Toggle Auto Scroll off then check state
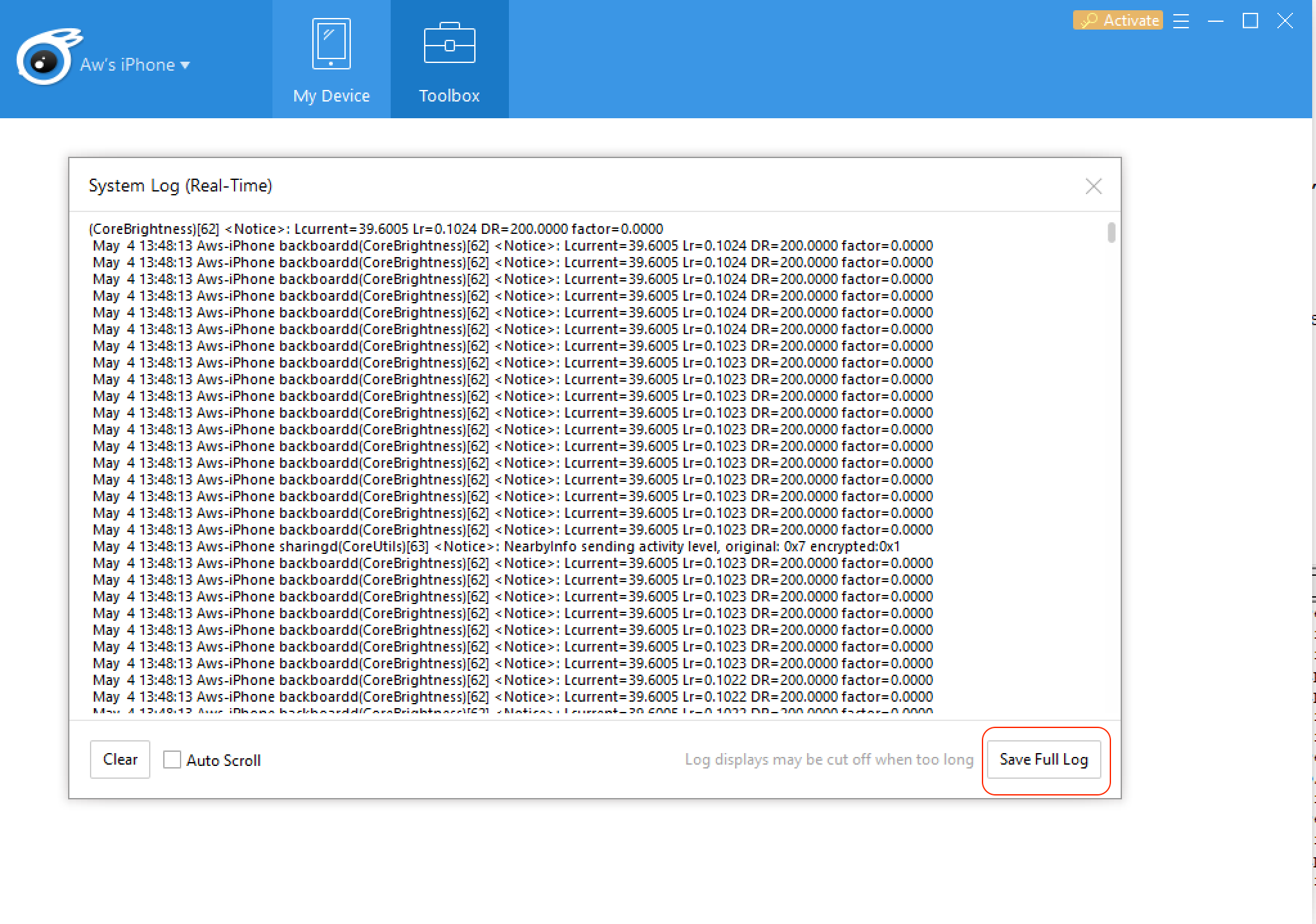Screen dimensions: 1316x924 [172, 760]
